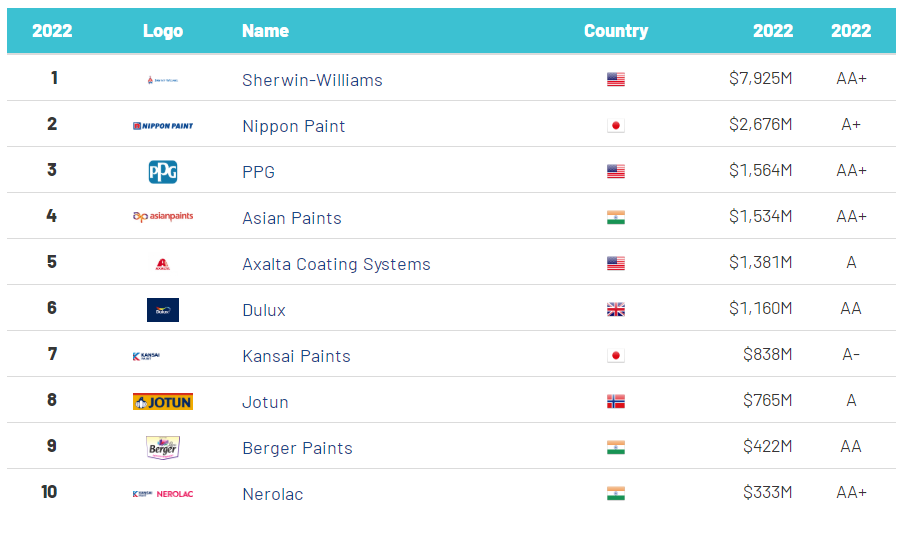Click the Sherwin-Williams logo icon
Viewport: 899px width, 537px height.
[163, 80]
